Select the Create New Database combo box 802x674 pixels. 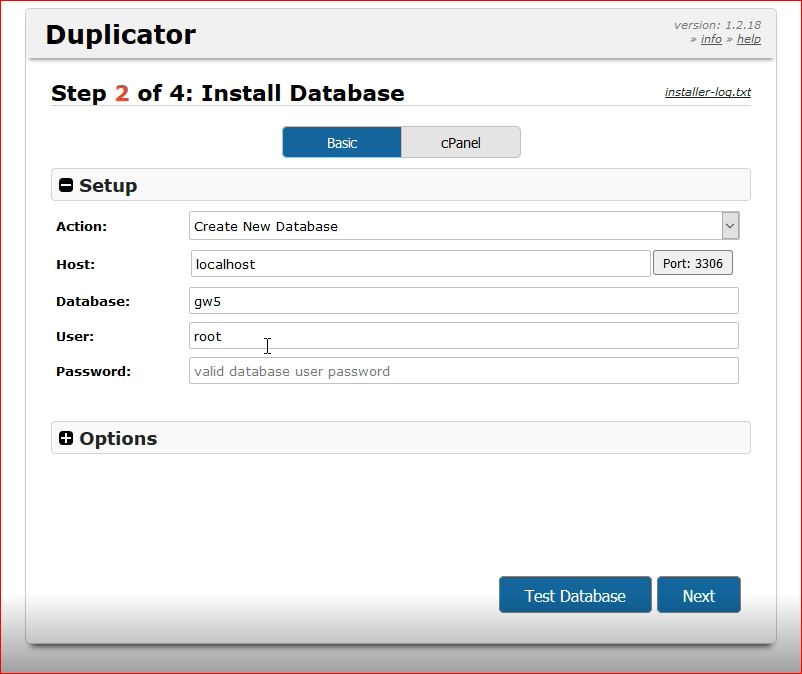click(464, 226)
